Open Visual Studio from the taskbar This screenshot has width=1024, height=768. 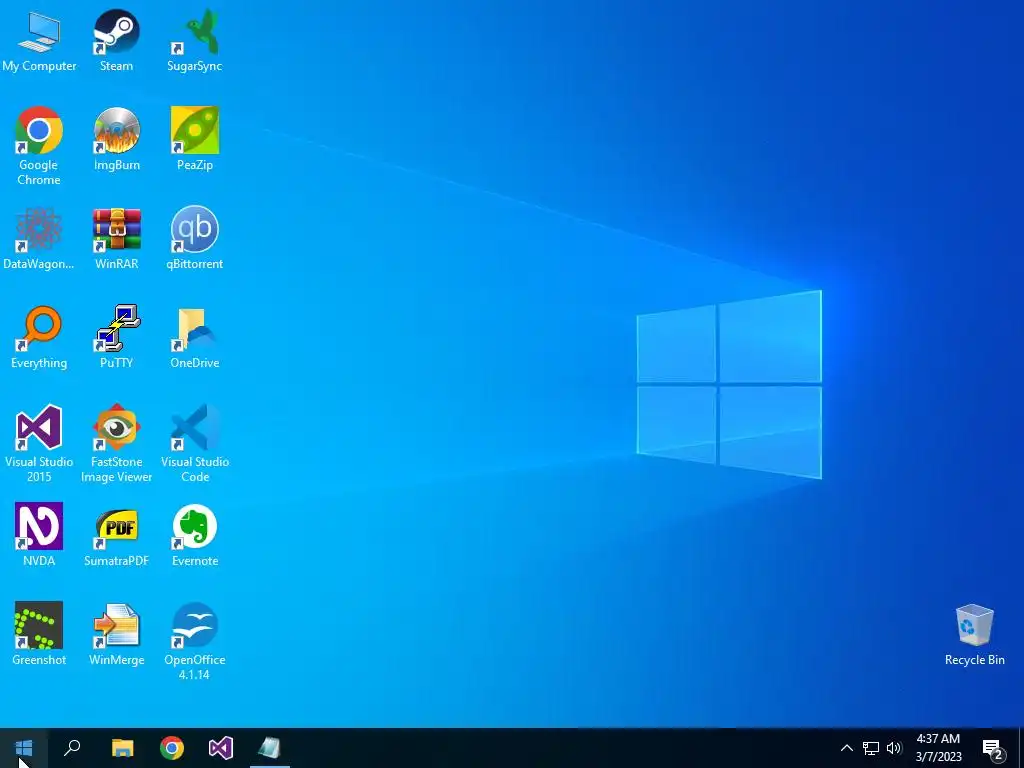click(221, 748)
